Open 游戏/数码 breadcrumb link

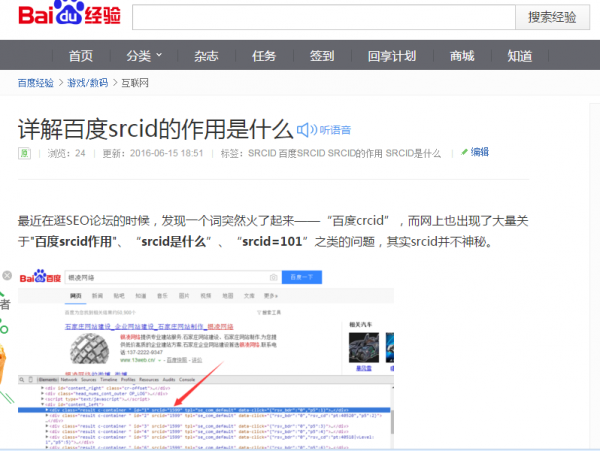(x=89, y=83)
